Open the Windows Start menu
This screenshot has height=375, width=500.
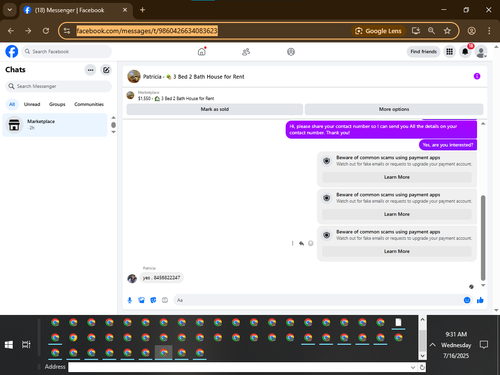(x=9, y=345)
